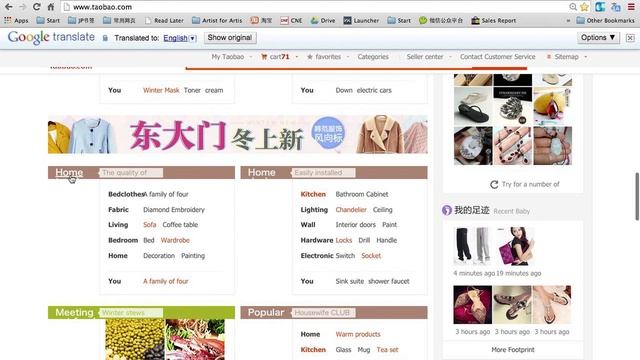The image size is (640, 360).
Task: Click the Home heading with Easily installed tag
Action: pos(262,172)
